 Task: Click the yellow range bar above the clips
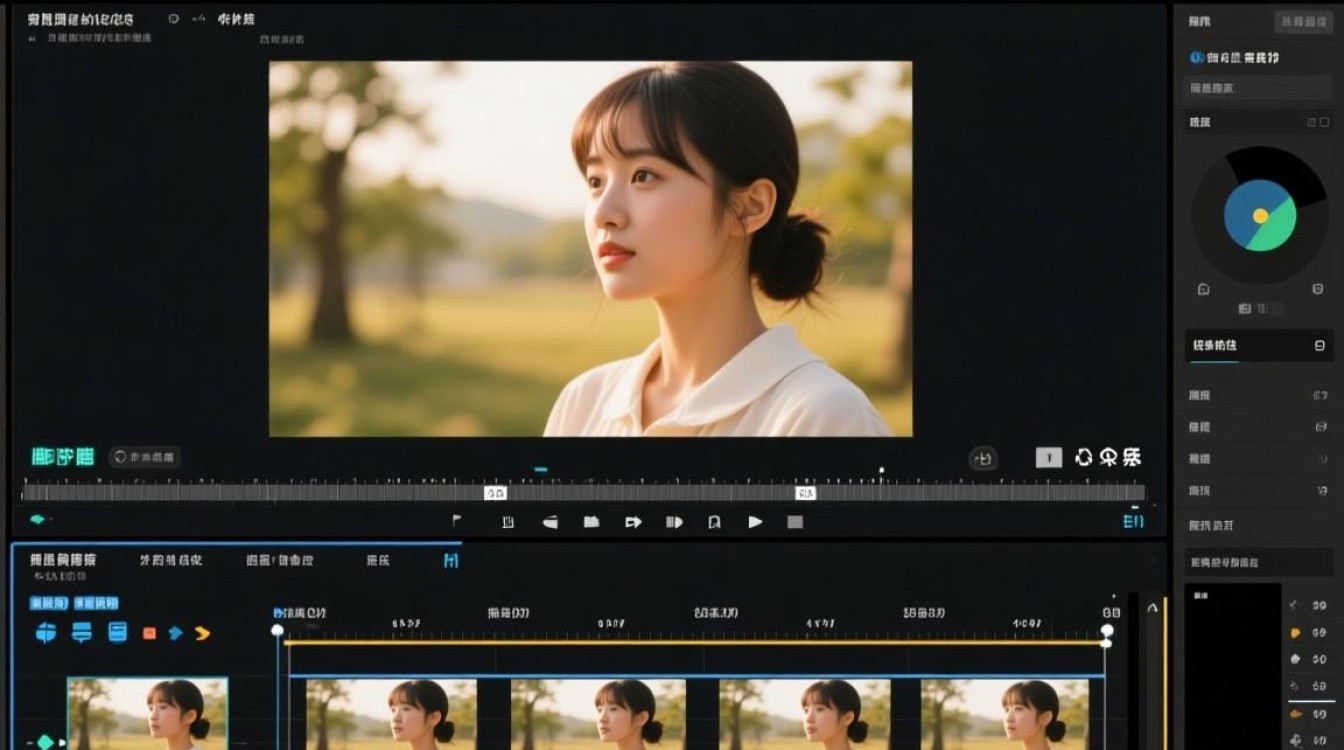(x=695, y=642)
